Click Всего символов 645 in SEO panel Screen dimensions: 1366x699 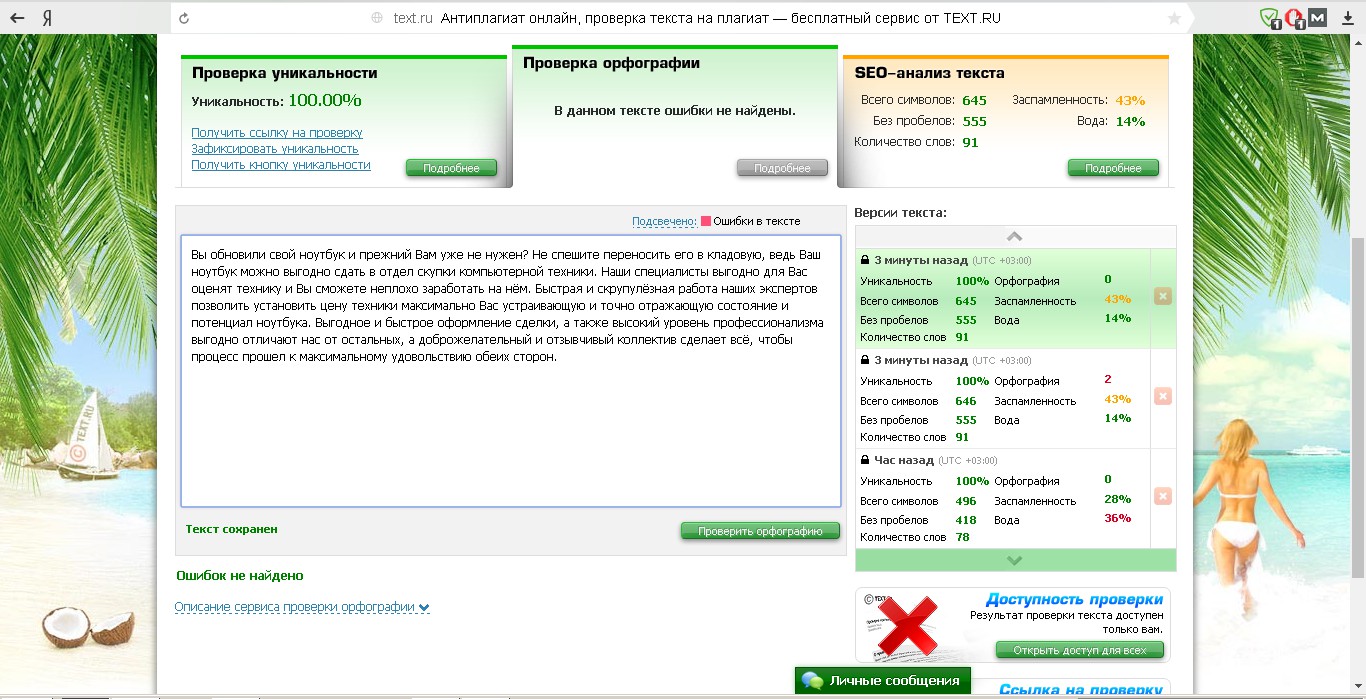pos(974,100)
